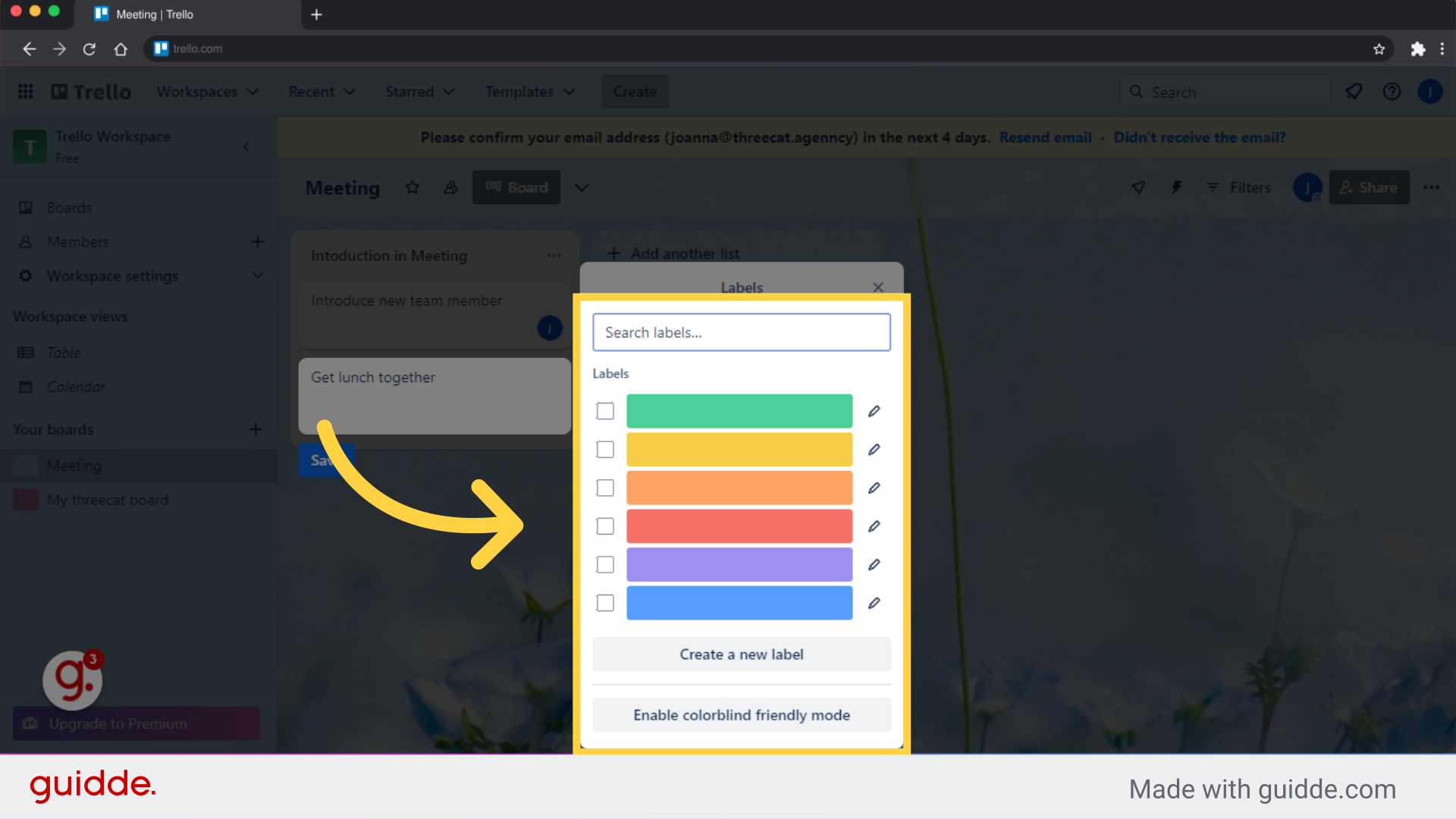Check the red label checkbox
The width and height of the screenshot is (1456, 819).
coord(604,526)
